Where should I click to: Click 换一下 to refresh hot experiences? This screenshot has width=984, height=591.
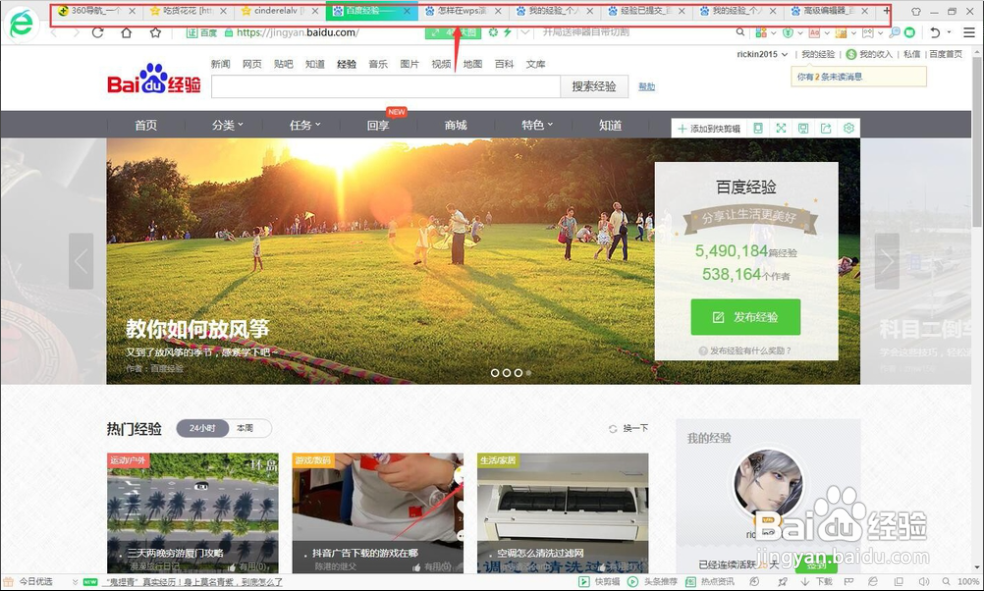point(628,428)
